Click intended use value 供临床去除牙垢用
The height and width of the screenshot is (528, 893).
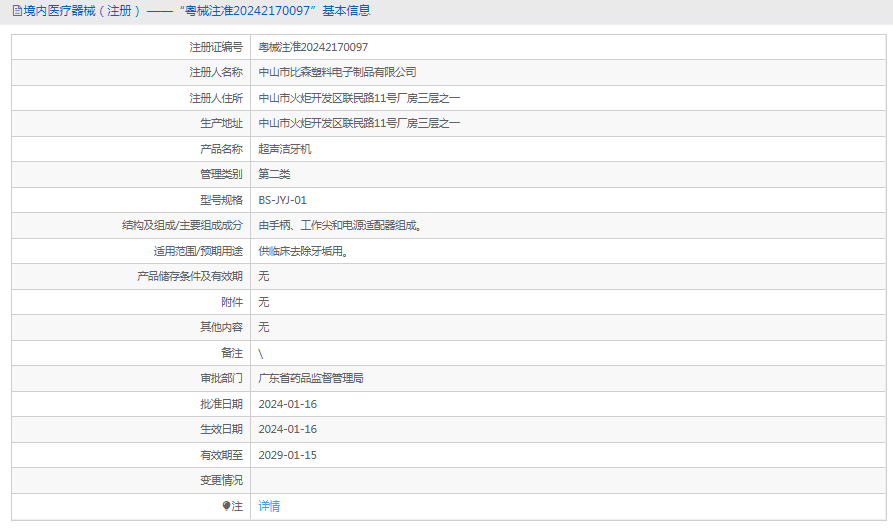click(x=303, y=251)
